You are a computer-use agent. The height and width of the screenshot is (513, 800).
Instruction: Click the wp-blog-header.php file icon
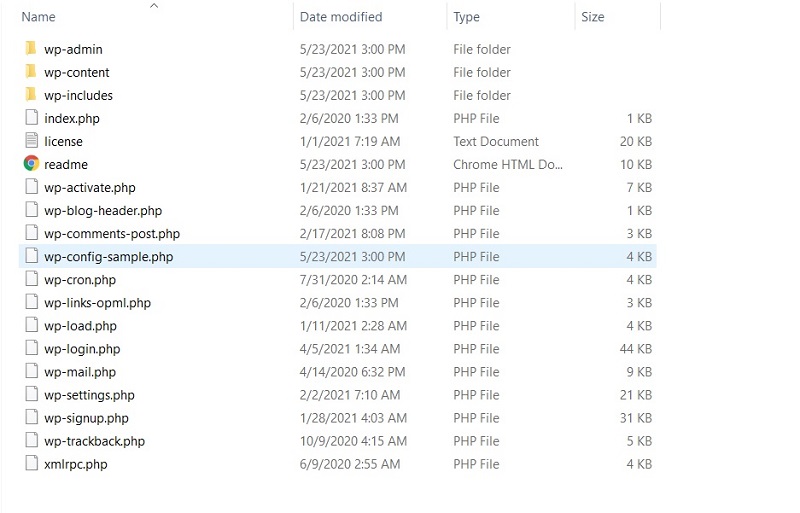point(32,210)
